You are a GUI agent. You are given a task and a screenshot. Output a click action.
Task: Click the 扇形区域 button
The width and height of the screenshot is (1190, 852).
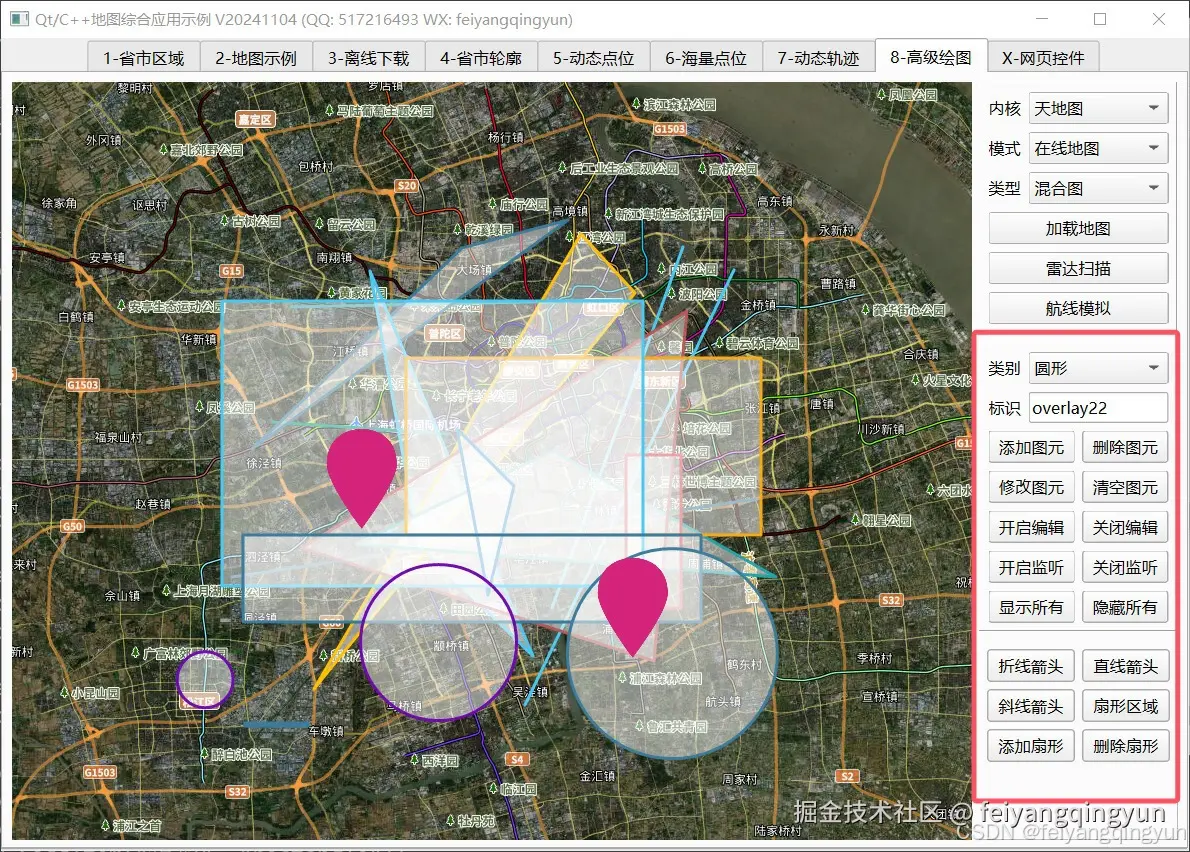point(1125,706)
